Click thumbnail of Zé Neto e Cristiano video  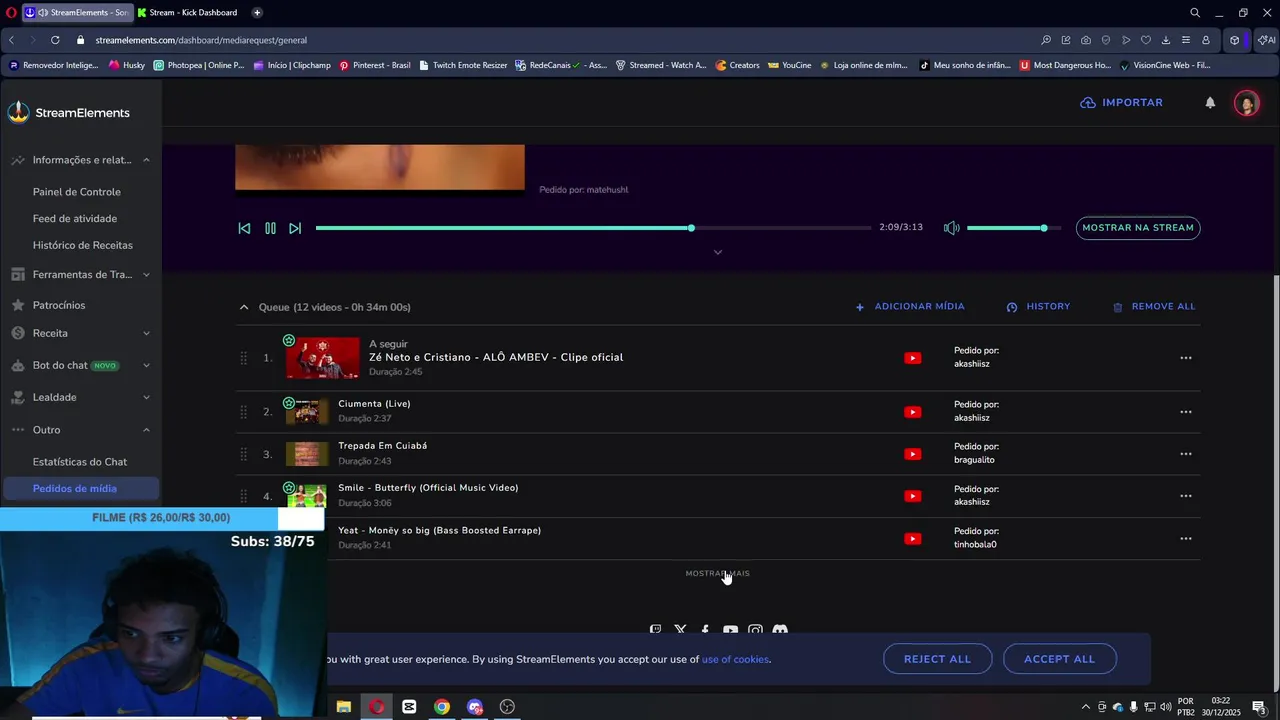click(322, 358)
